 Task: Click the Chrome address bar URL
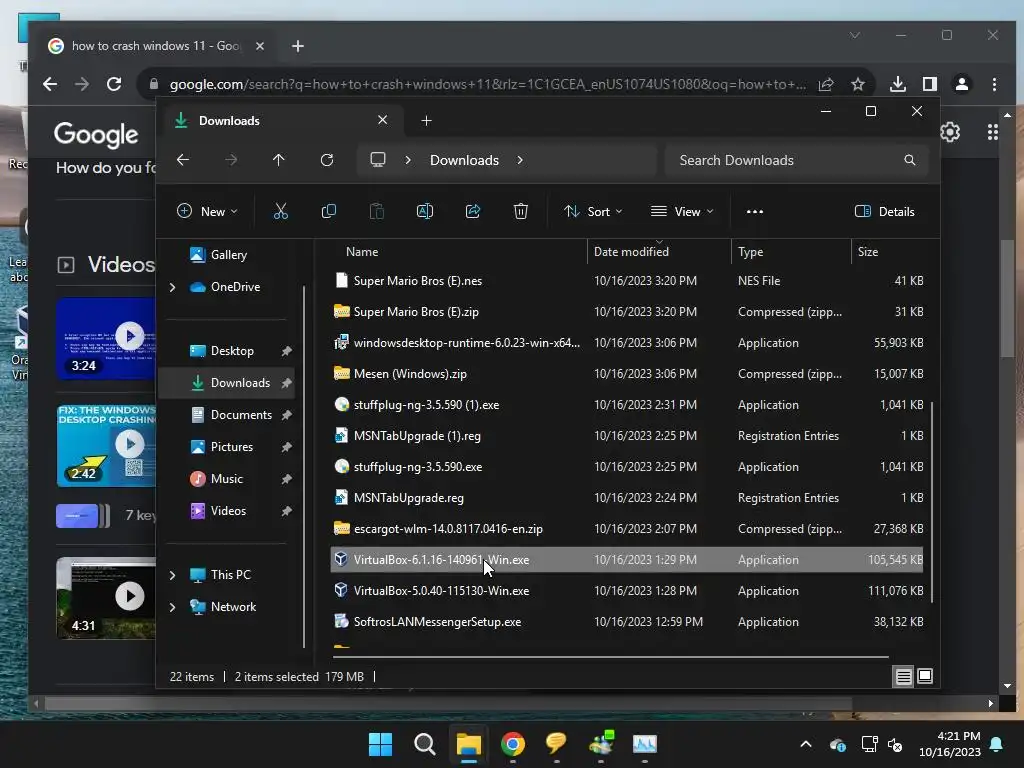[487, 84]
